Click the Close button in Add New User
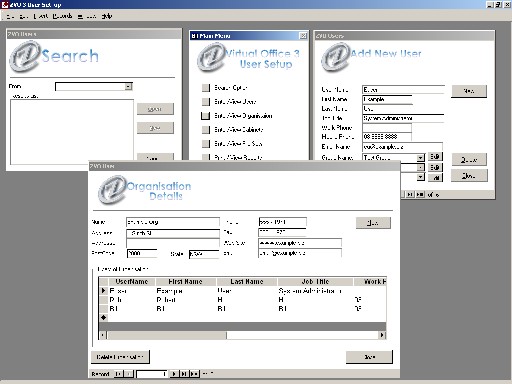 [x=469, y=176]
